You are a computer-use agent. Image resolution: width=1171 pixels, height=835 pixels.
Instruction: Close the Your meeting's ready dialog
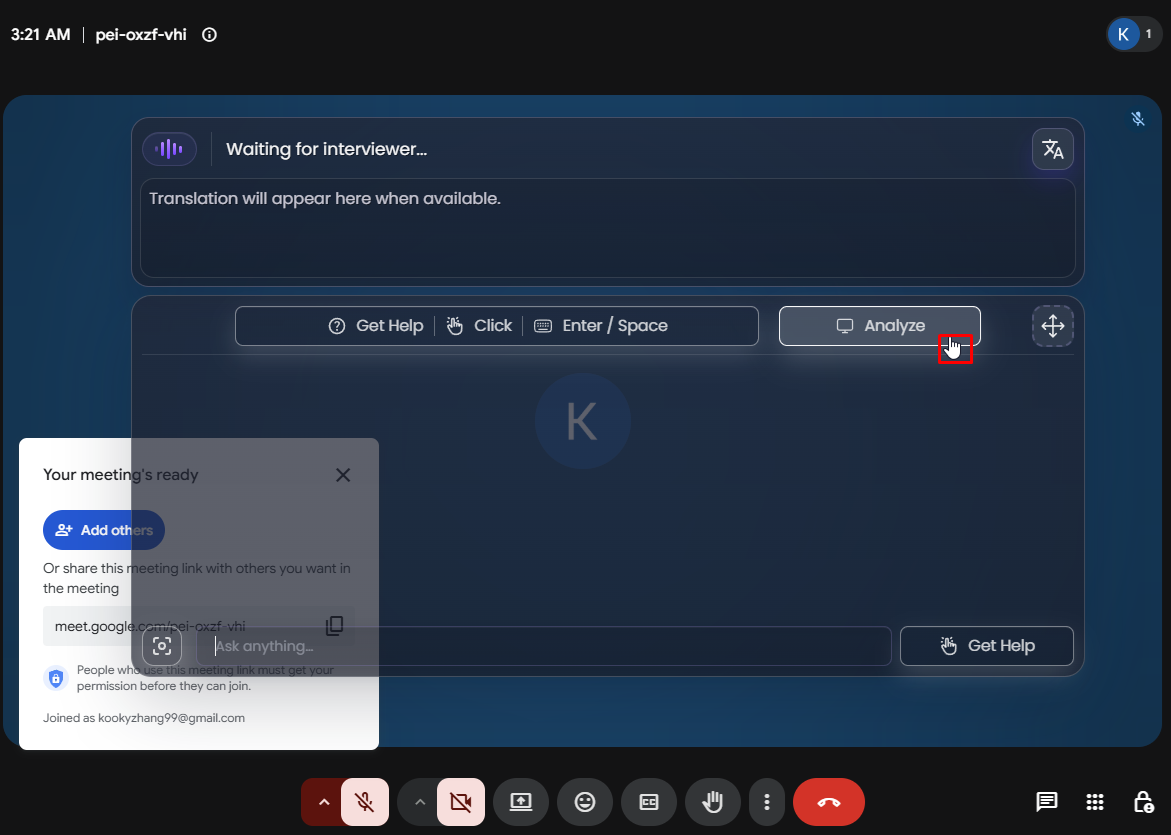click(x=343, y=475)
